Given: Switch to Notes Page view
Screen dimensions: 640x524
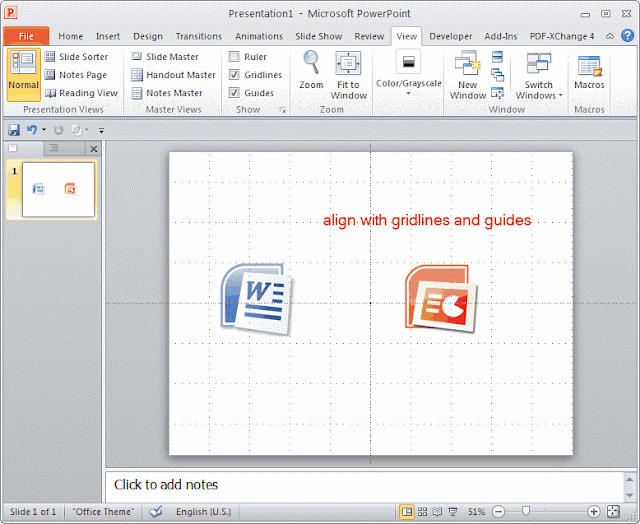Looking at the screenshot, I should [76, 75].
